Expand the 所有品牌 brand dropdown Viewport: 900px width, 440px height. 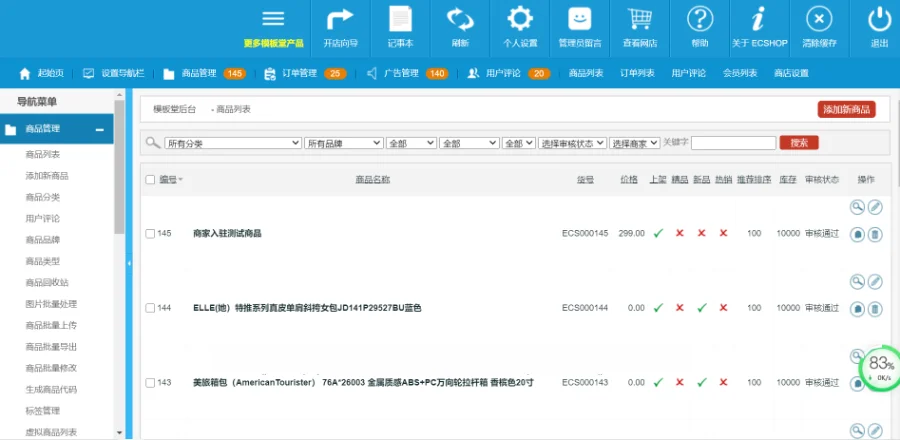coord(344,144)
